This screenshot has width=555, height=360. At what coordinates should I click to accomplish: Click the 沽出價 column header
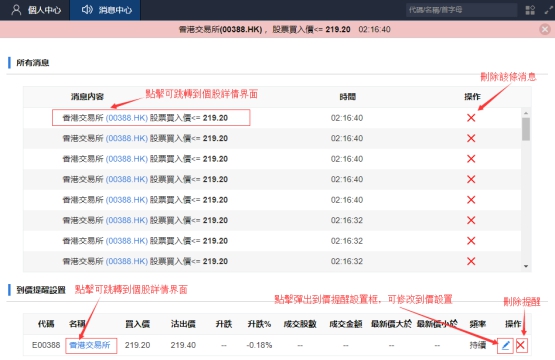pyautogui.click(x=183, y=324)
